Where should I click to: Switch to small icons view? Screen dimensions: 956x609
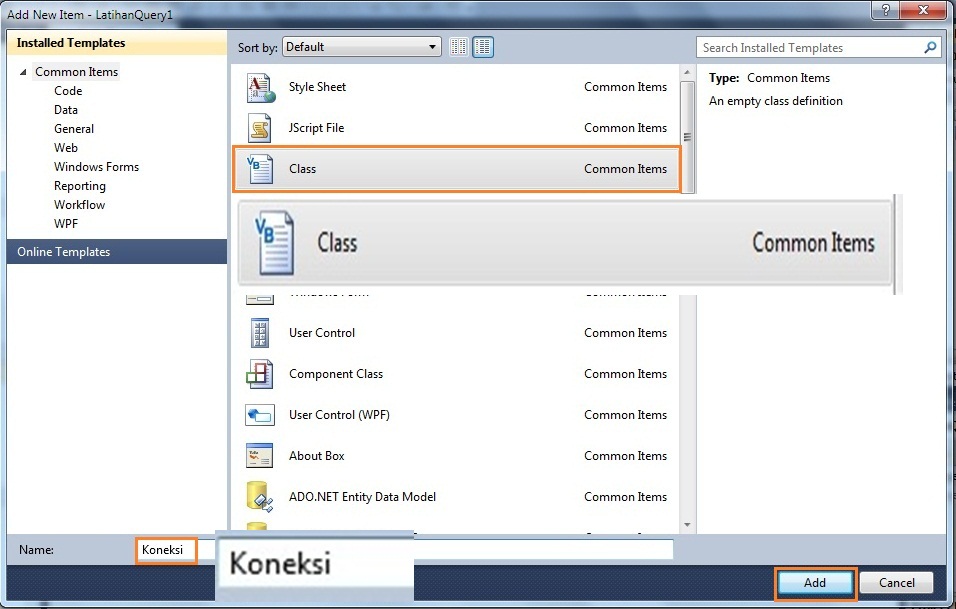[458, 46]
